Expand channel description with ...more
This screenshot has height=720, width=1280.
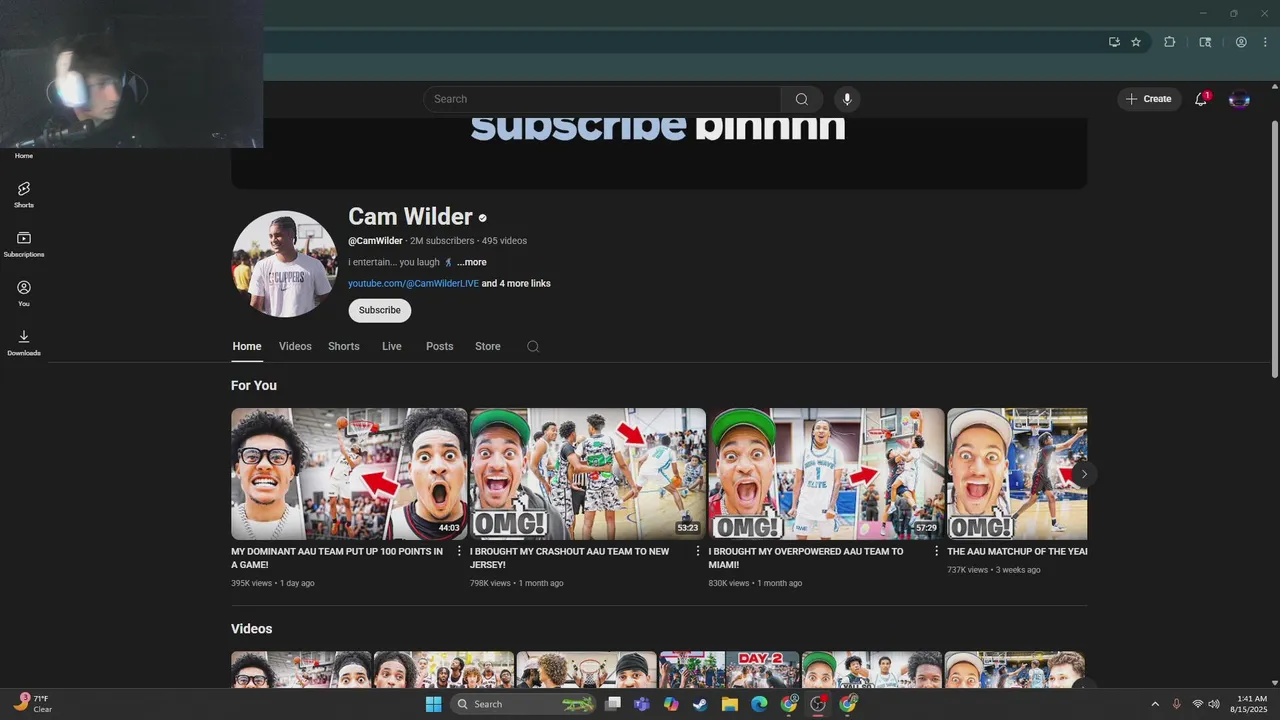(x=472, y=262)
